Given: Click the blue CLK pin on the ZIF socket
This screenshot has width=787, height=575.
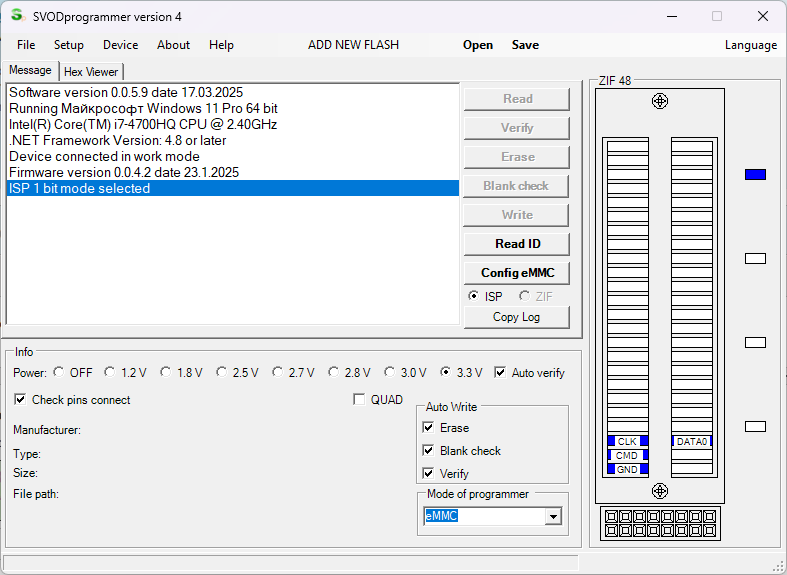Looking at the screenshot, I should coord(627,442).
